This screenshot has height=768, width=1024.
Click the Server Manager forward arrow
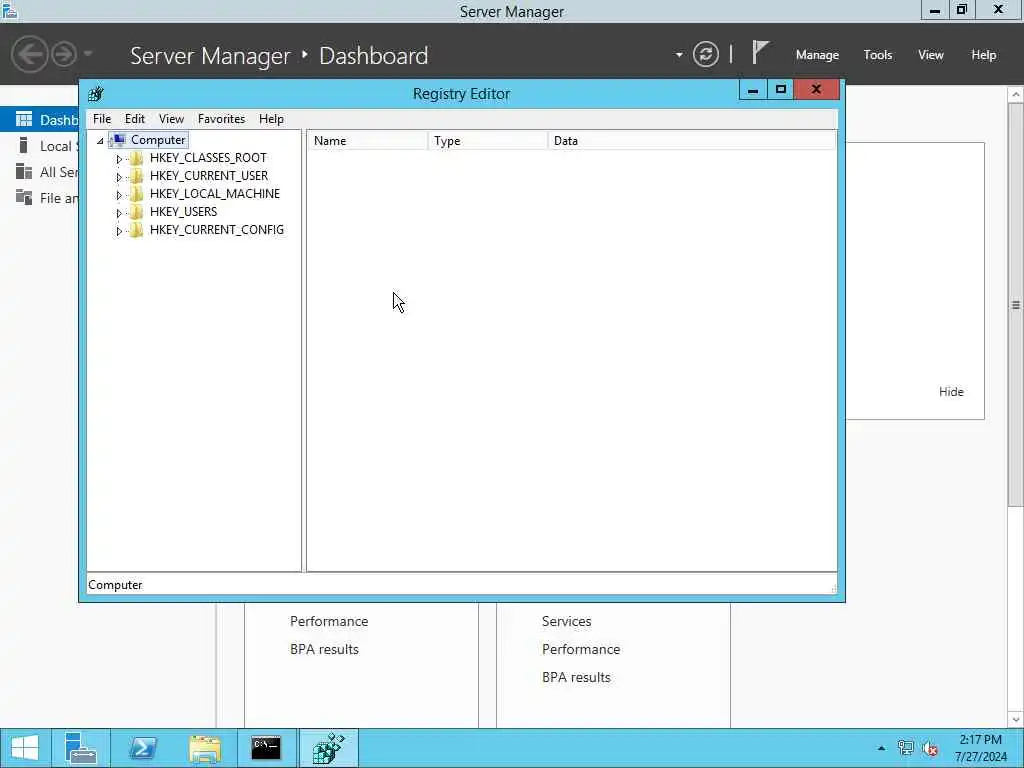tap(64, 54)
